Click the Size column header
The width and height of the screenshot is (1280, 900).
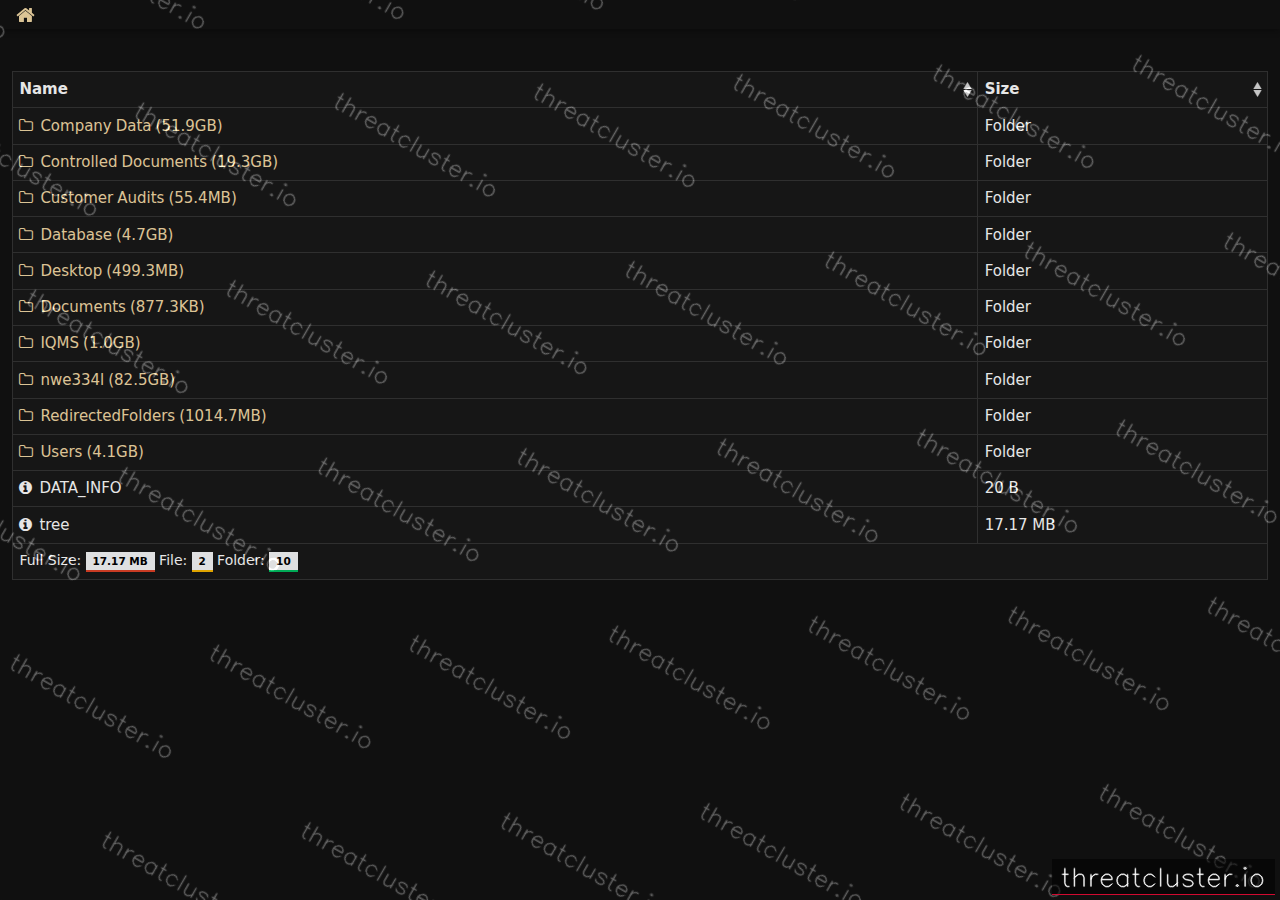1122,90
